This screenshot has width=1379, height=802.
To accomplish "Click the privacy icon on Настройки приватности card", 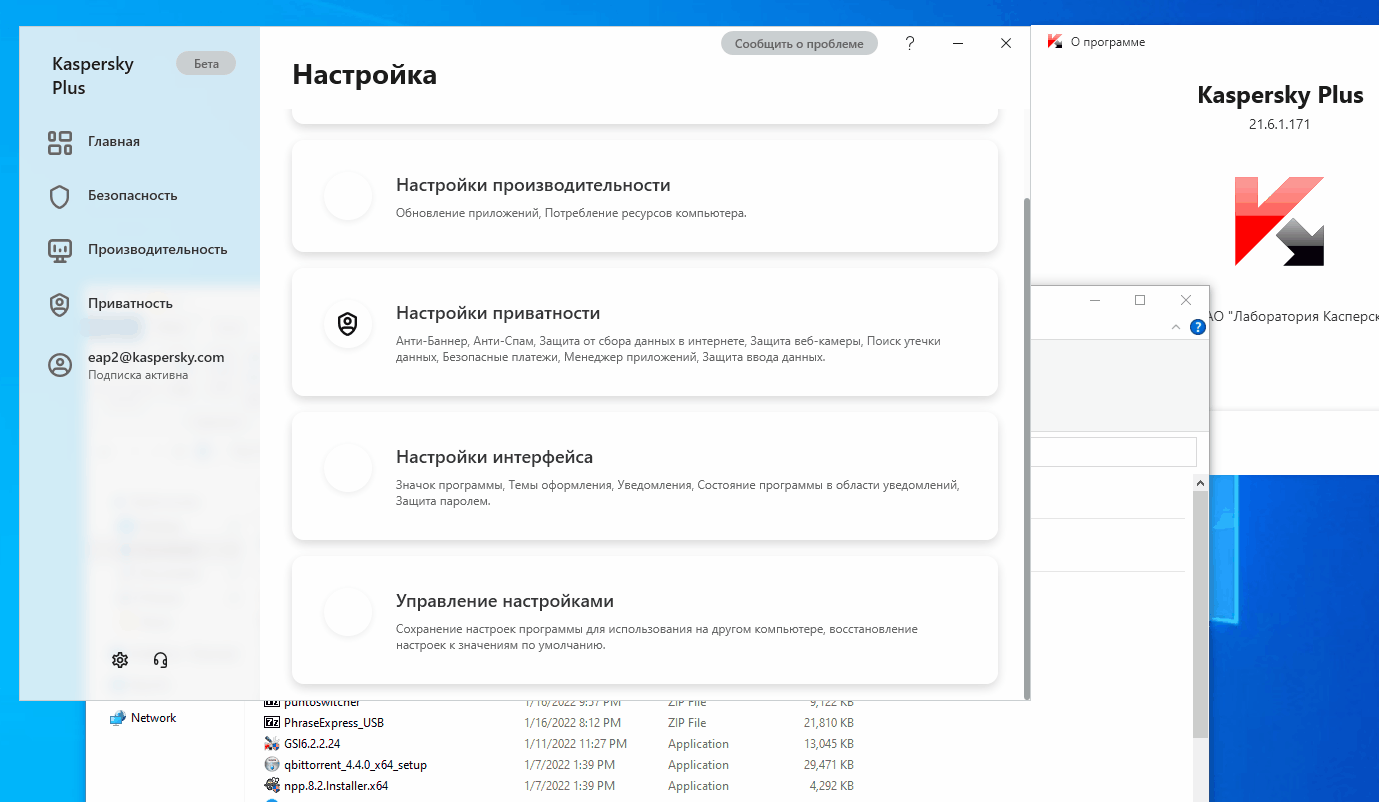I will click(348, 324).
